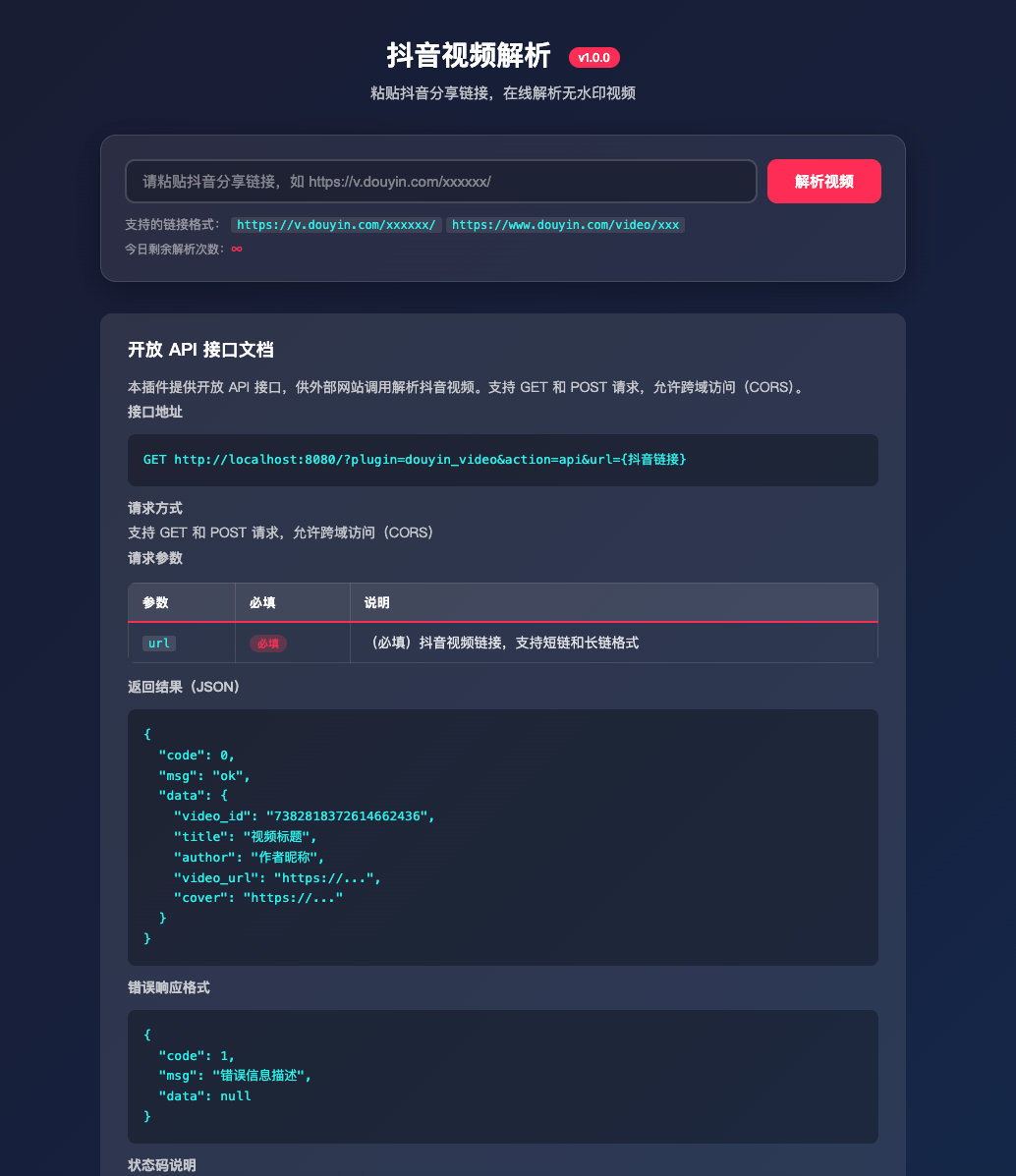The image size is (1016, 1176).
Task: Click the "author": "作者昵称" JSON line
Action: 250,858
